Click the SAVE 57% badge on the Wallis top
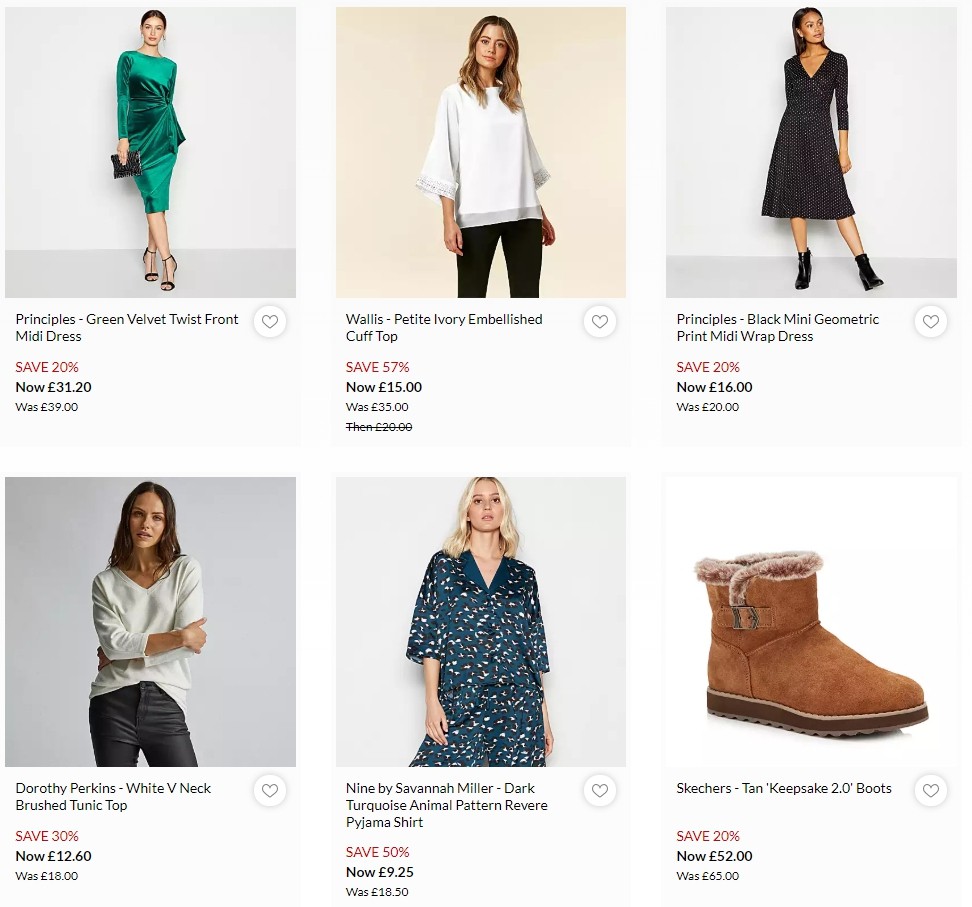972x907 pixels. 376,367
